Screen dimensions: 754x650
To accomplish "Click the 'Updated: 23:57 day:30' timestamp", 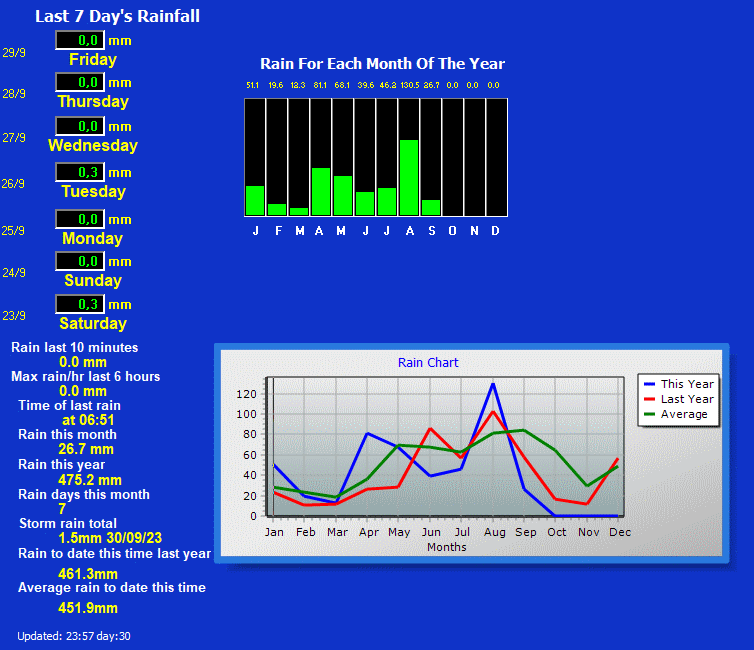I will (74, 636).
